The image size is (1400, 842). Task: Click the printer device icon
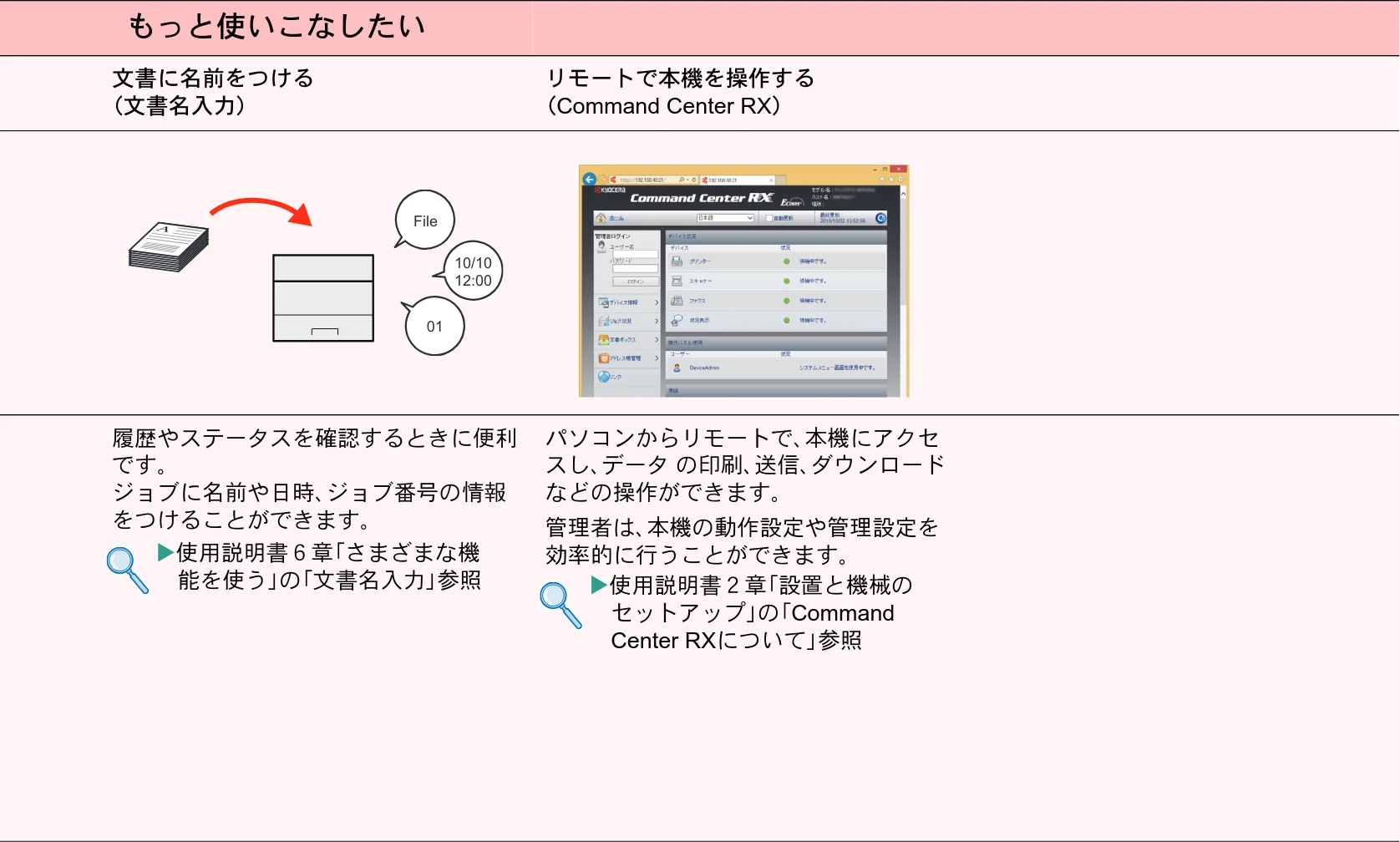(677, 261)
